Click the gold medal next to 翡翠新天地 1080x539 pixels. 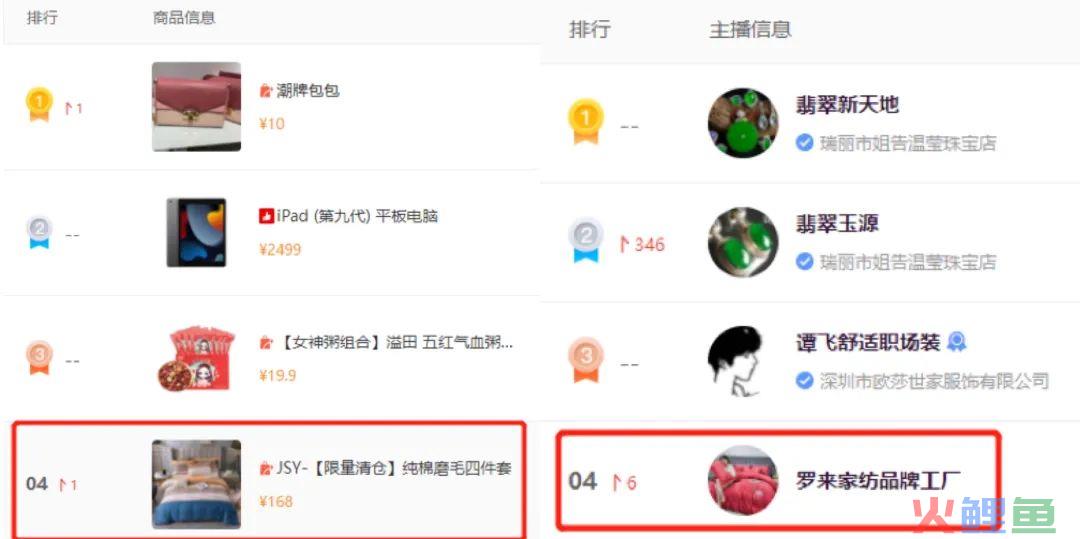[x=585, y=122]
